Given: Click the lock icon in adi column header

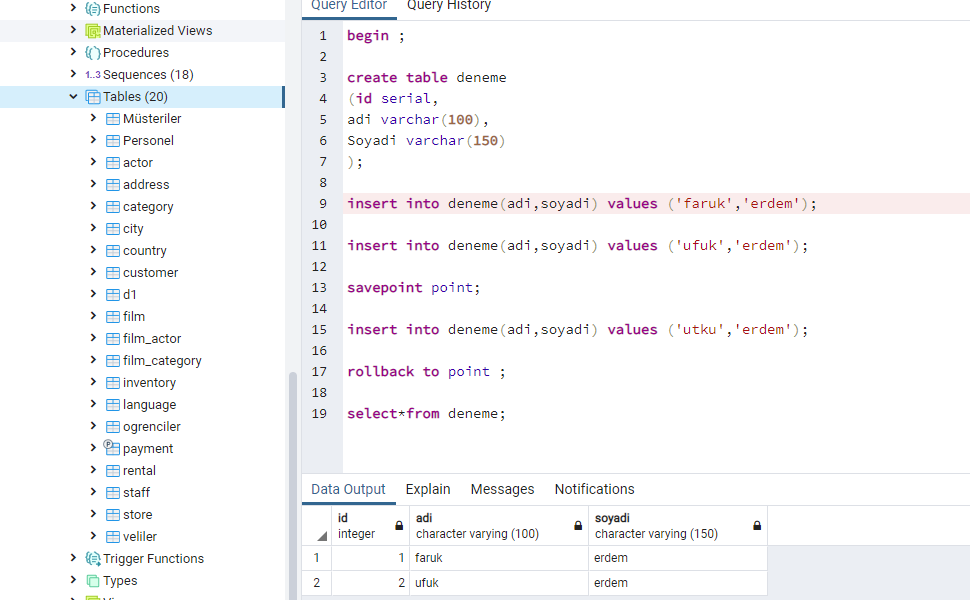Looking at the screenshot, I should click(x=578, y=526).
